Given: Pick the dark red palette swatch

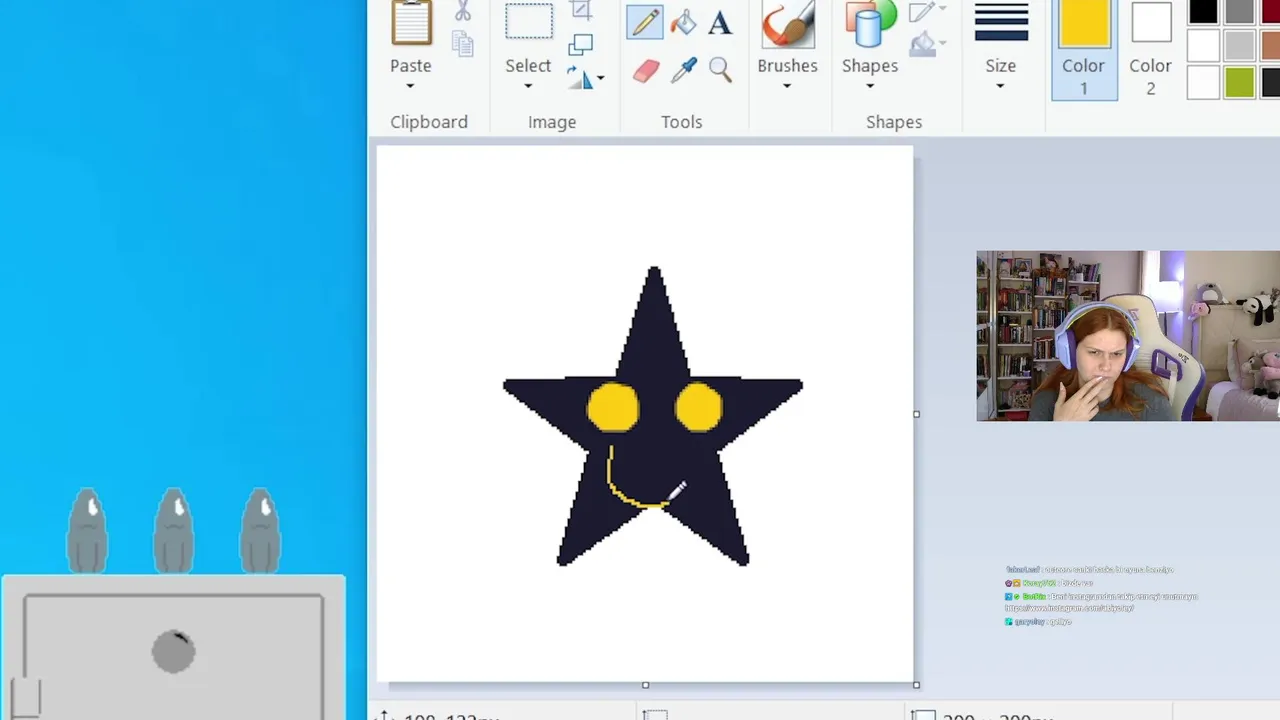Looking at the screenshot, I should pyautogui.click(x=1271, y=11).
